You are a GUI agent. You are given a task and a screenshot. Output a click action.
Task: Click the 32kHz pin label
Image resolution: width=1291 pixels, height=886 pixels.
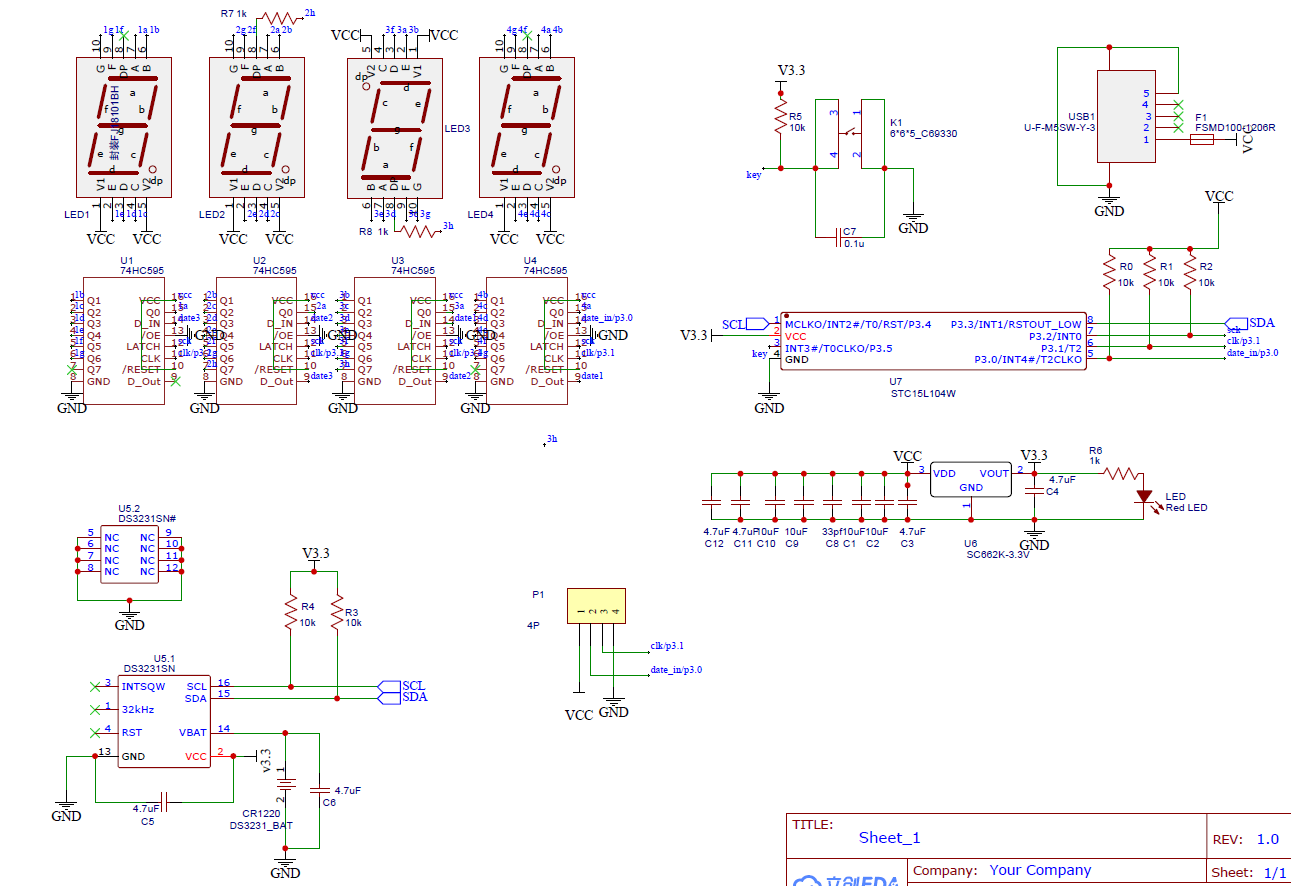(x=138, y=709)
